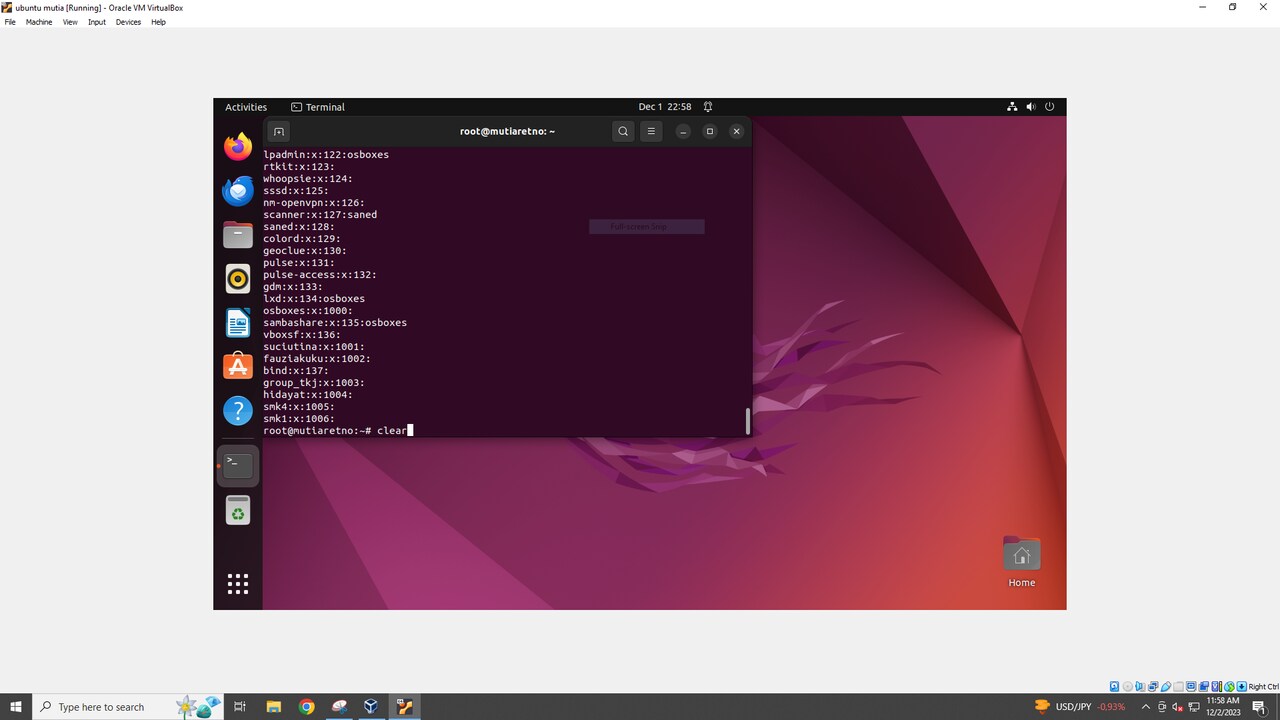Open Ubuntu Software store icon
Image resolution: width=1280 pixels, height=720 pixels.
(x=238, y=366)
